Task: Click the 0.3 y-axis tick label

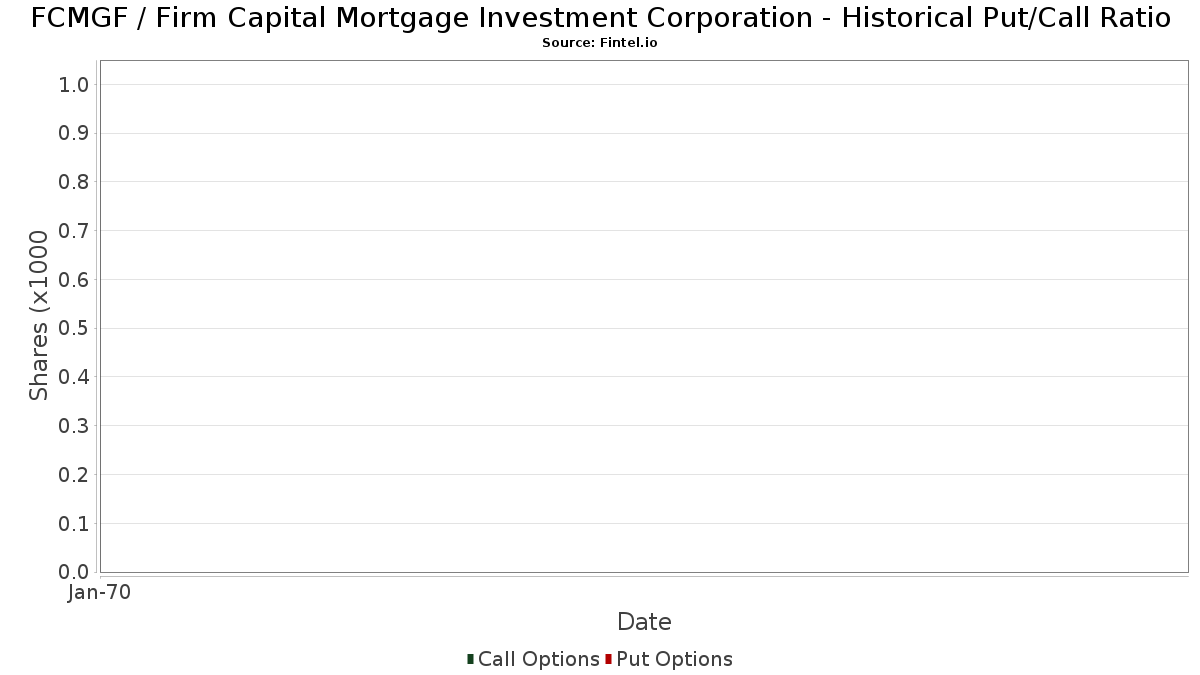Action: coord(74,426)
